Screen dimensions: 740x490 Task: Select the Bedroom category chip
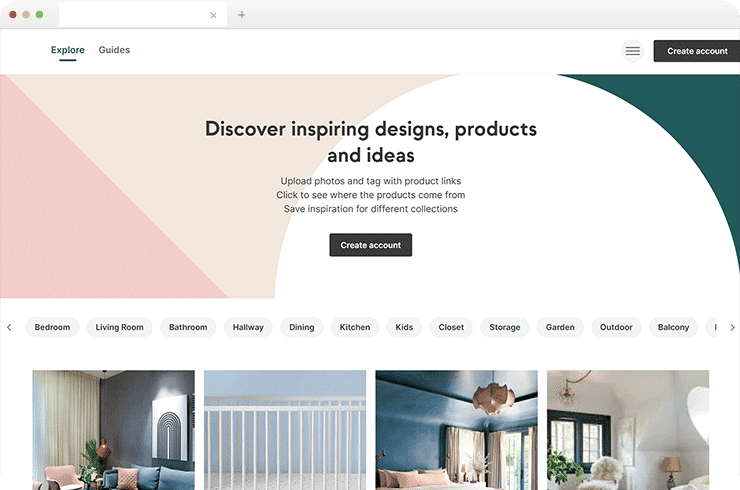click(52, 327)
